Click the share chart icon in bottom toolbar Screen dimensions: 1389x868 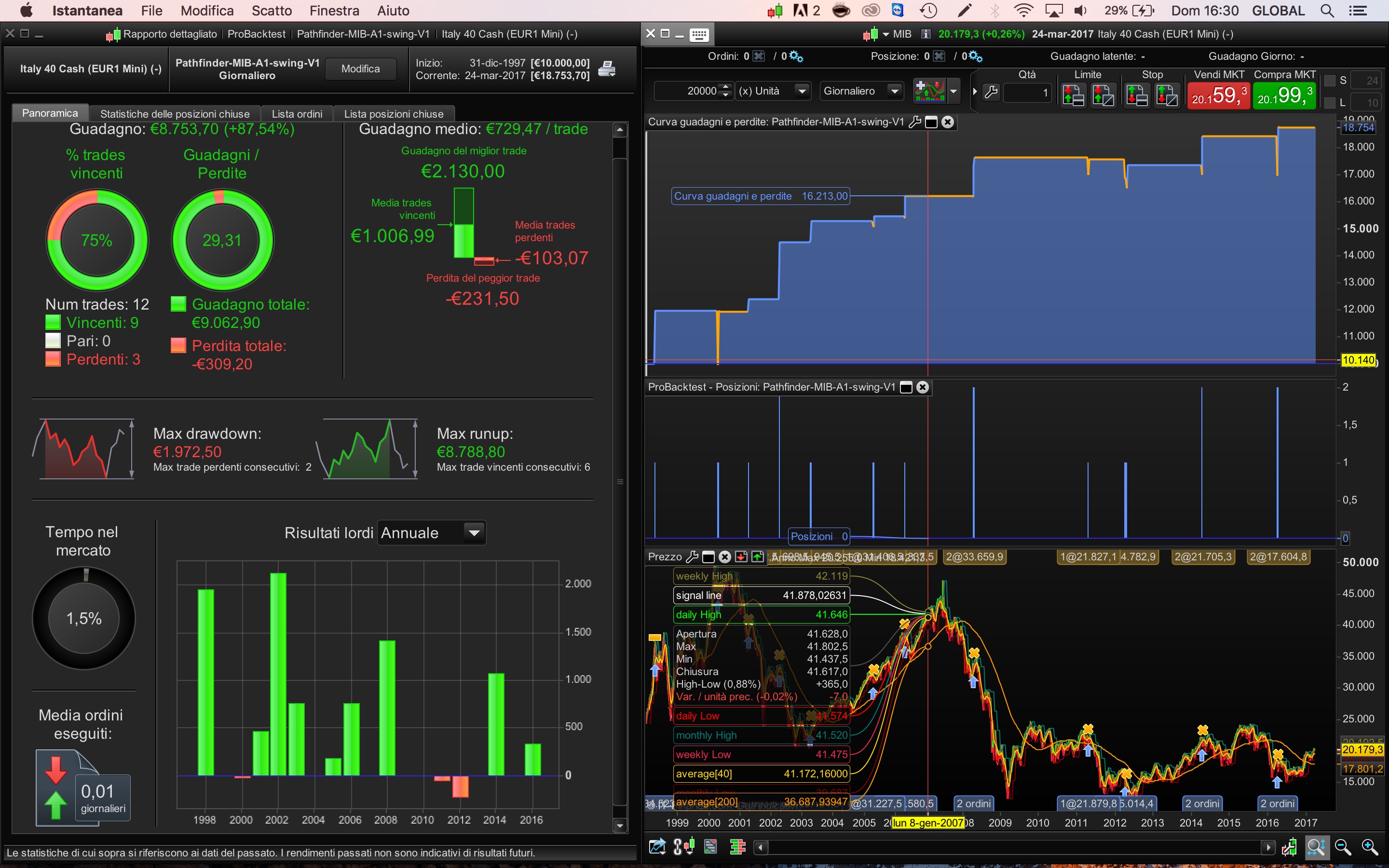pos(657,846)
